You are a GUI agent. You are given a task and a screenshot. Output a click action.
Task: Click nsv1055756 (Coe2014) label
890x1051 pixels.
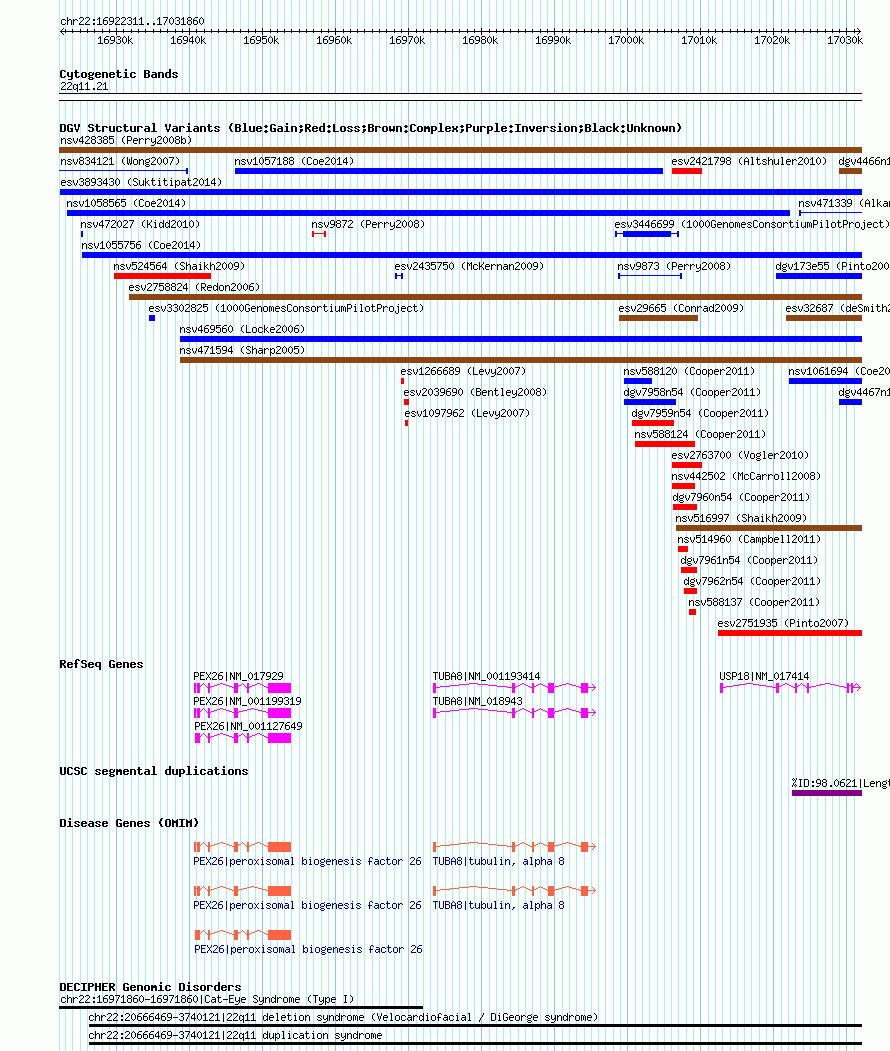click(x=141, y=245)
